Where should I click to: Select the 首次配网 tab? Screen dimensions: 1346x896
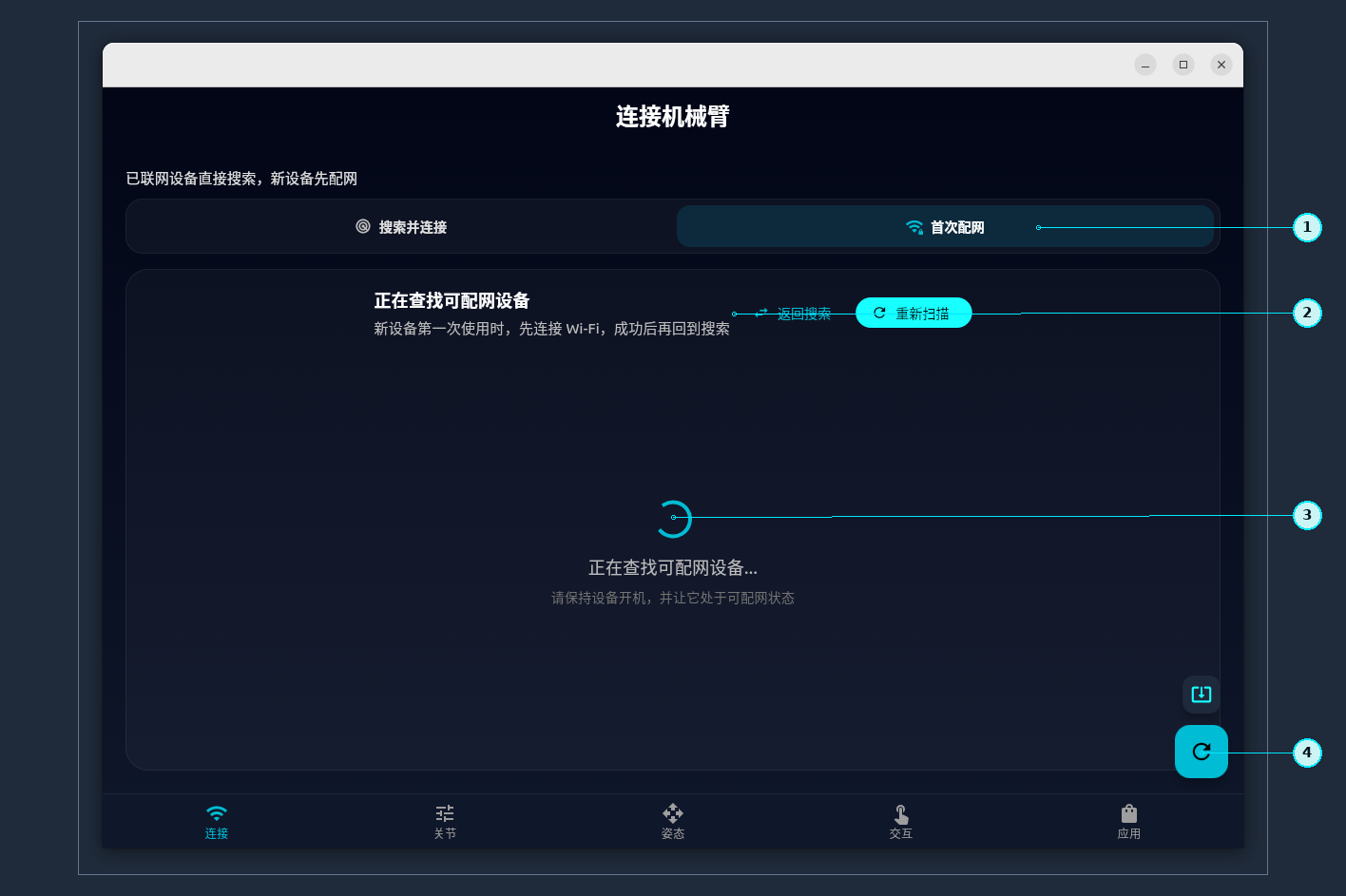pos(945,227)
